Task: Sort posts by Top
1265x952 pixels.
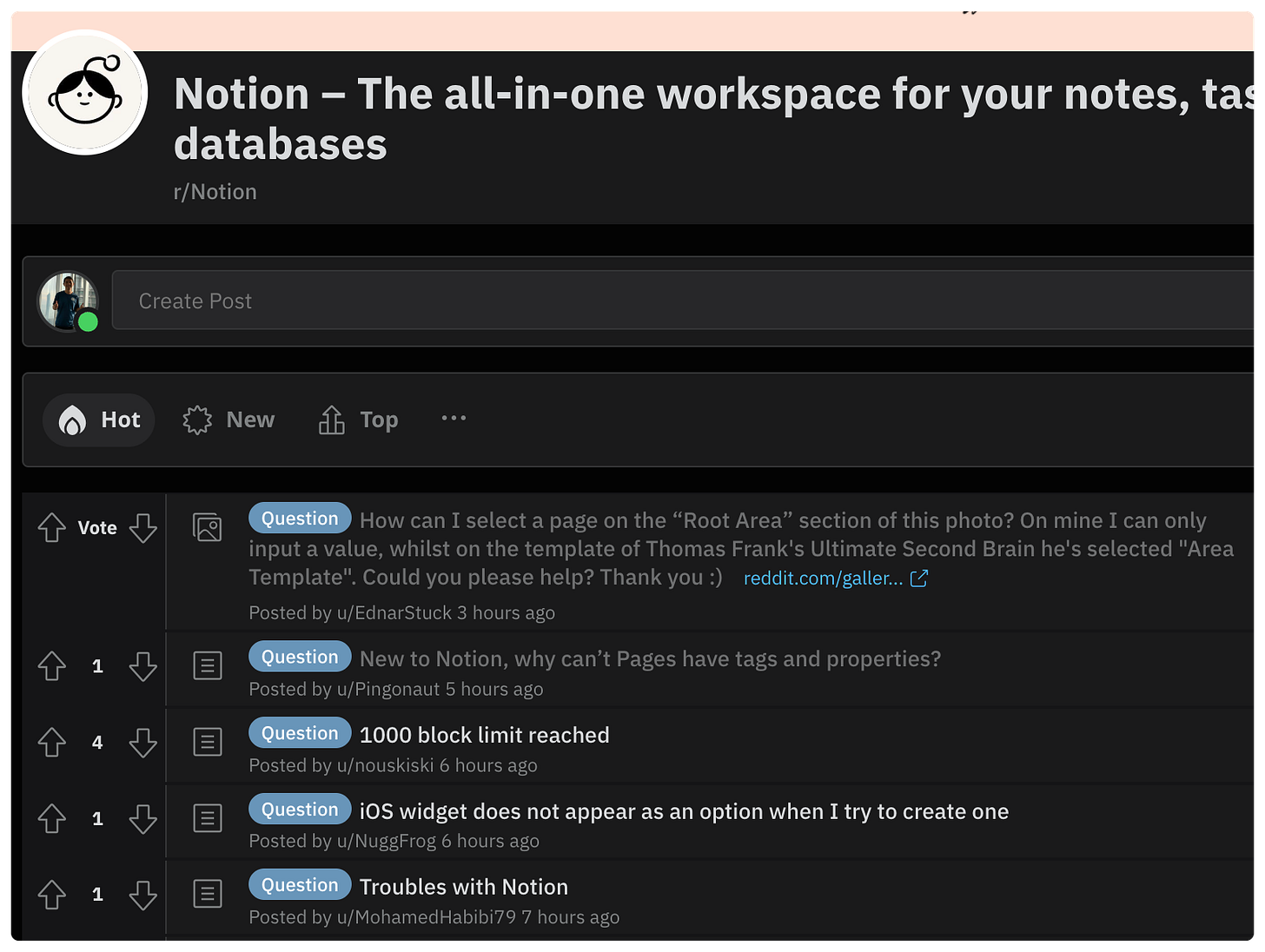Action: point(358,420)
